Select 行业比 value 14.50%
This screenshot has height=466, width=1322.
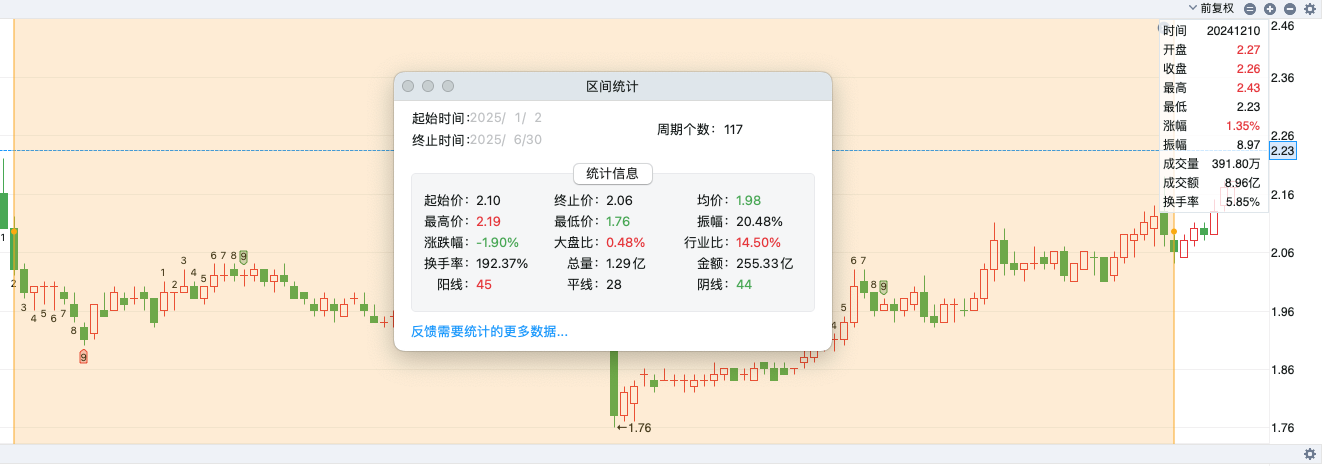(757, 242)
